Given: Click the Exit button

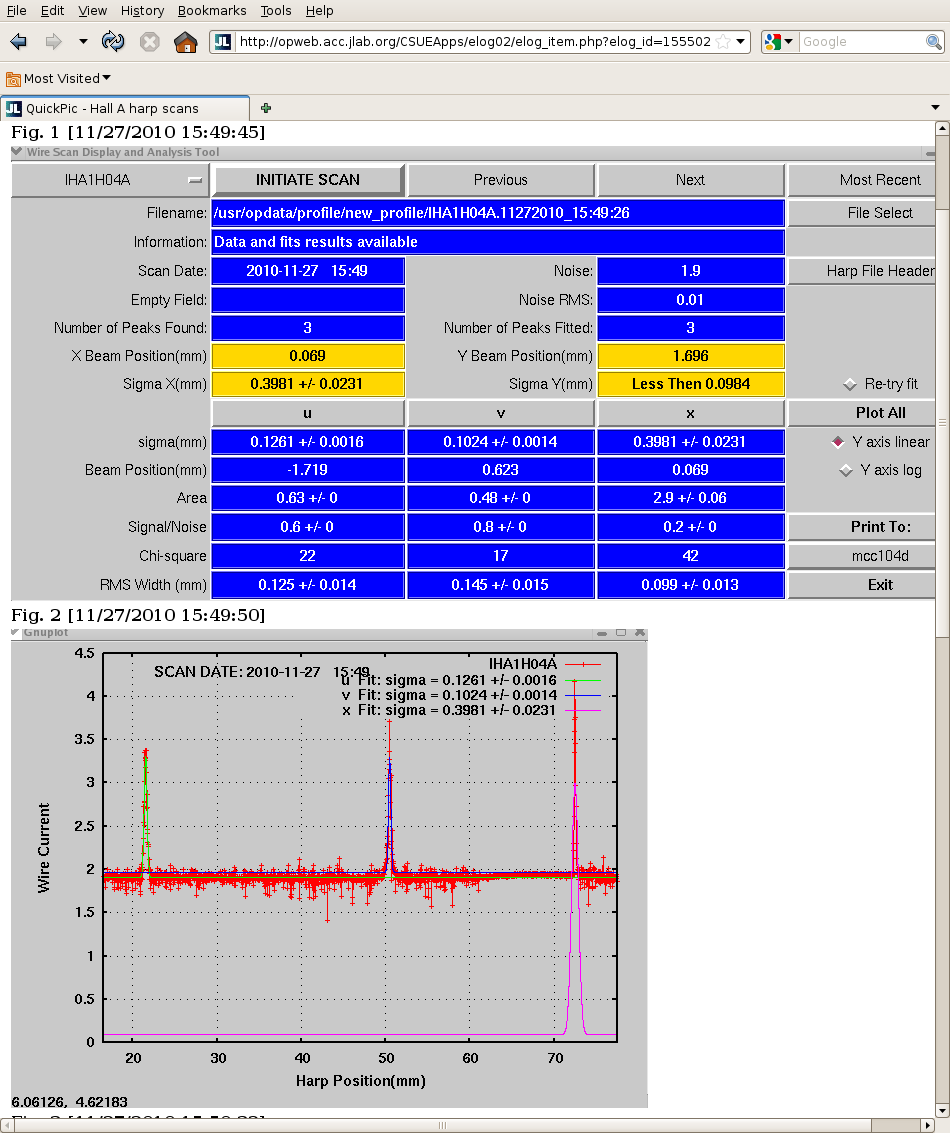Looking at the screenshot, I should (x=862, y=585).
